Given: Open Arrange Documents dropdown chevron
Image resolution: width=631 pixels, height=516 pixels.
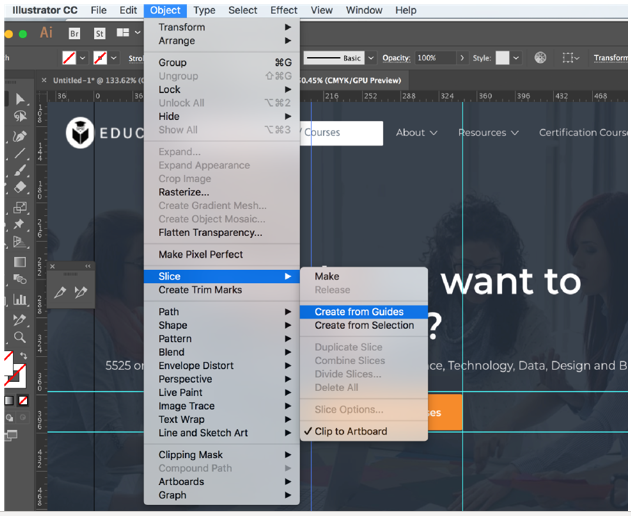Looking at the screenshot, I should pyautogui.click(x=138, y=32).
